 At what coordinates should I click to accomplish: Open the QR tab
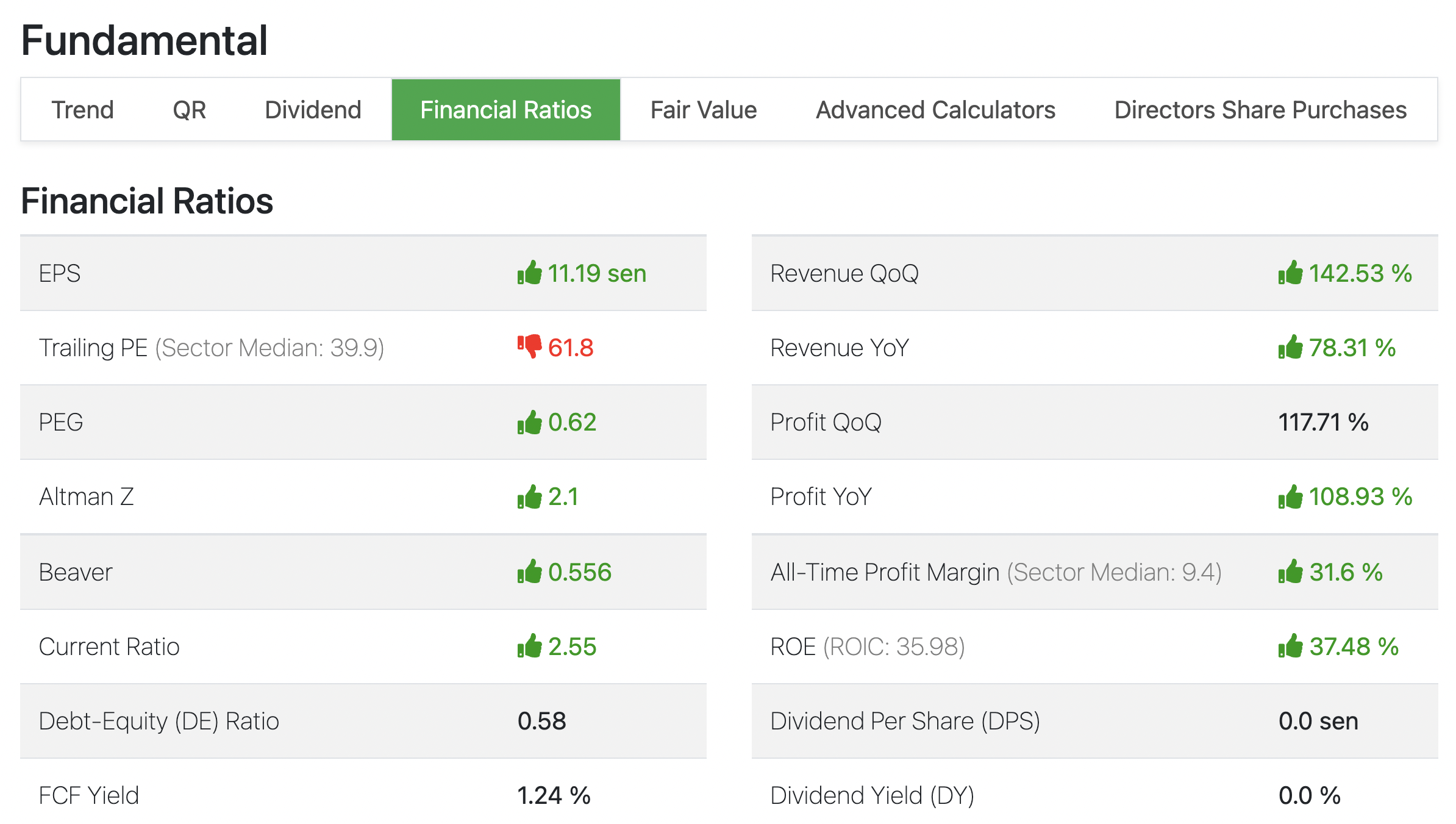coord(189,110)
